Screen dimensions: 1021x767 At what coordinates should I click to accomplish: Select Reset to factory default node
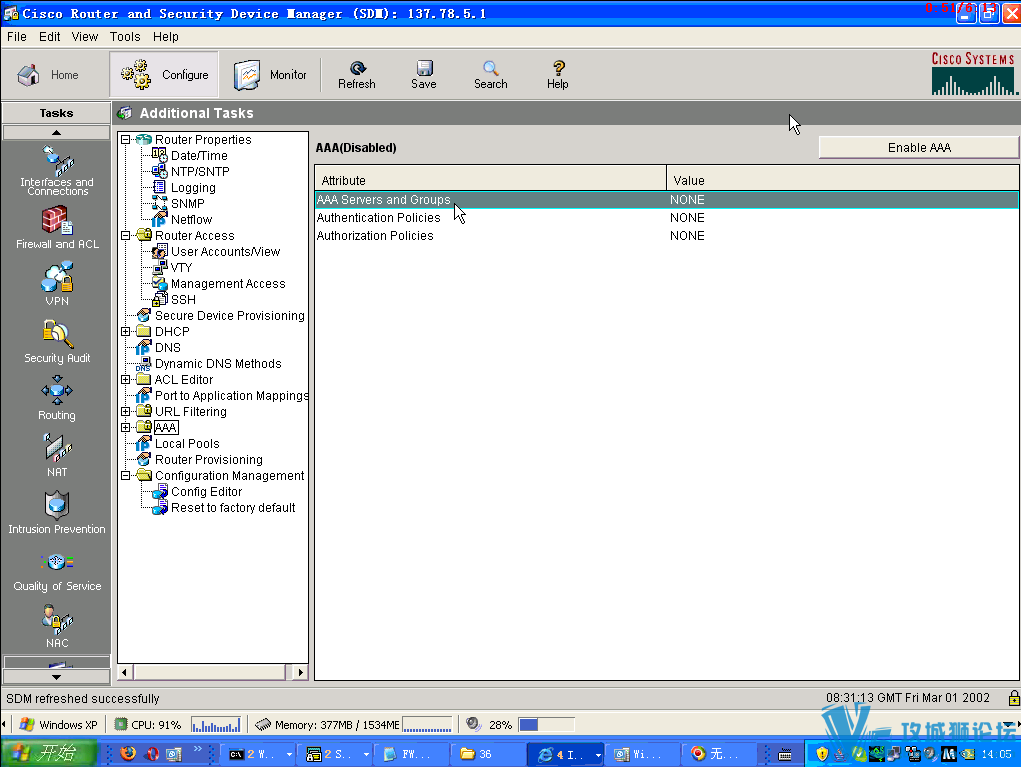click(x=232, y=508)
